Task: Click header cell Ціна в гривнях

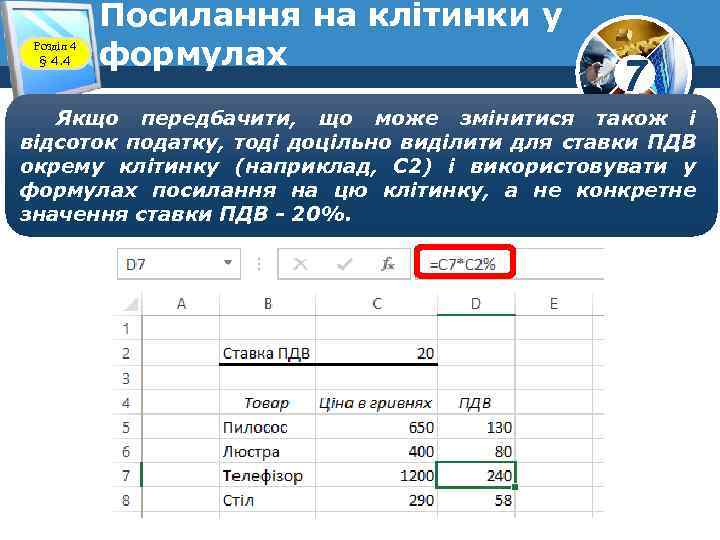Action: [x=377, y=403]
